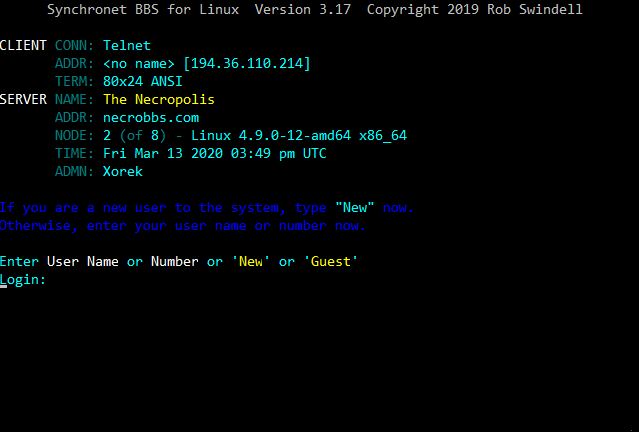Click the 'necrobbs.com' server address
639x432 pixels.
(x=151, y=117)
